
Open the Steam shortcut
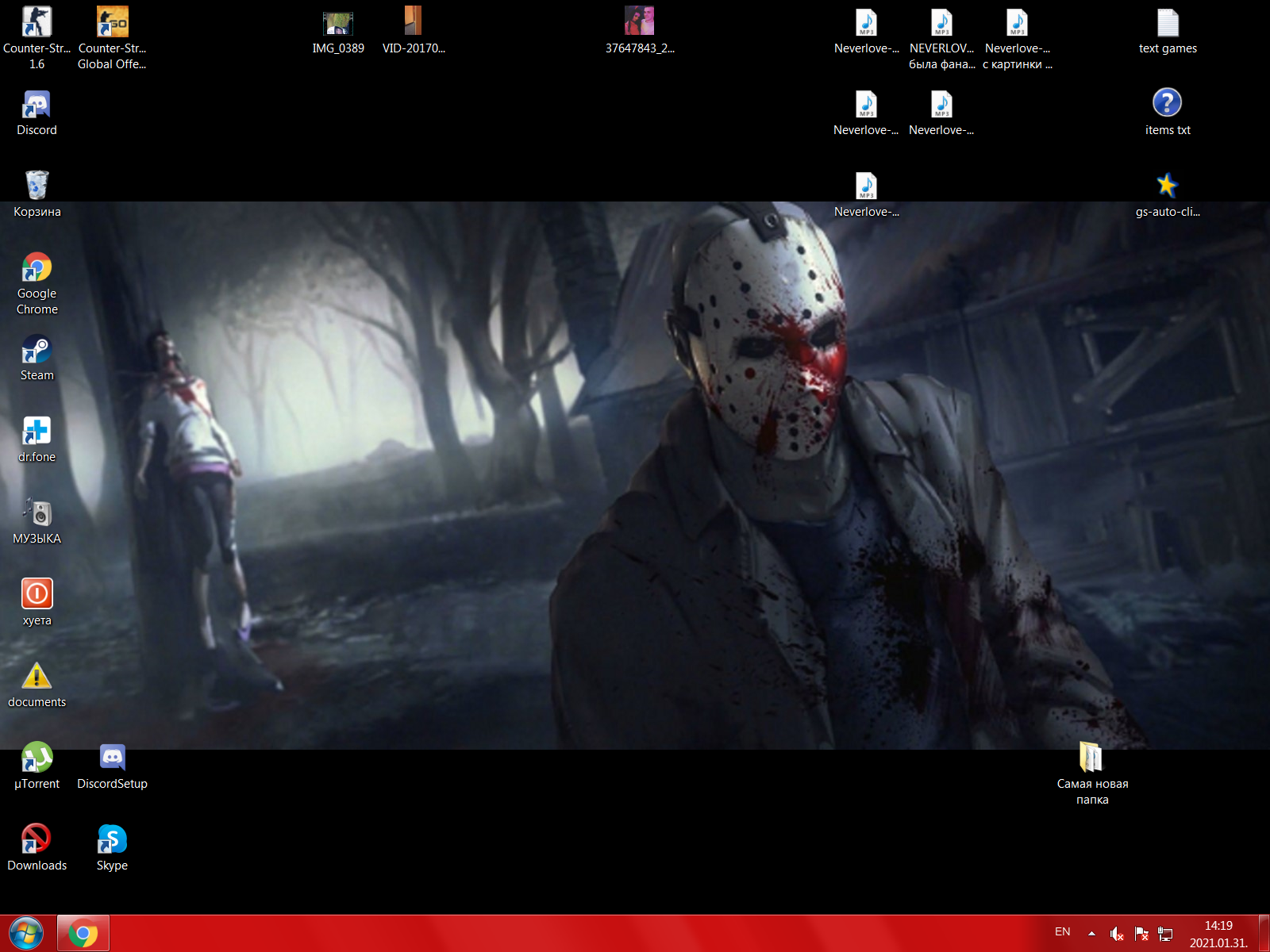tap(37, 358)
